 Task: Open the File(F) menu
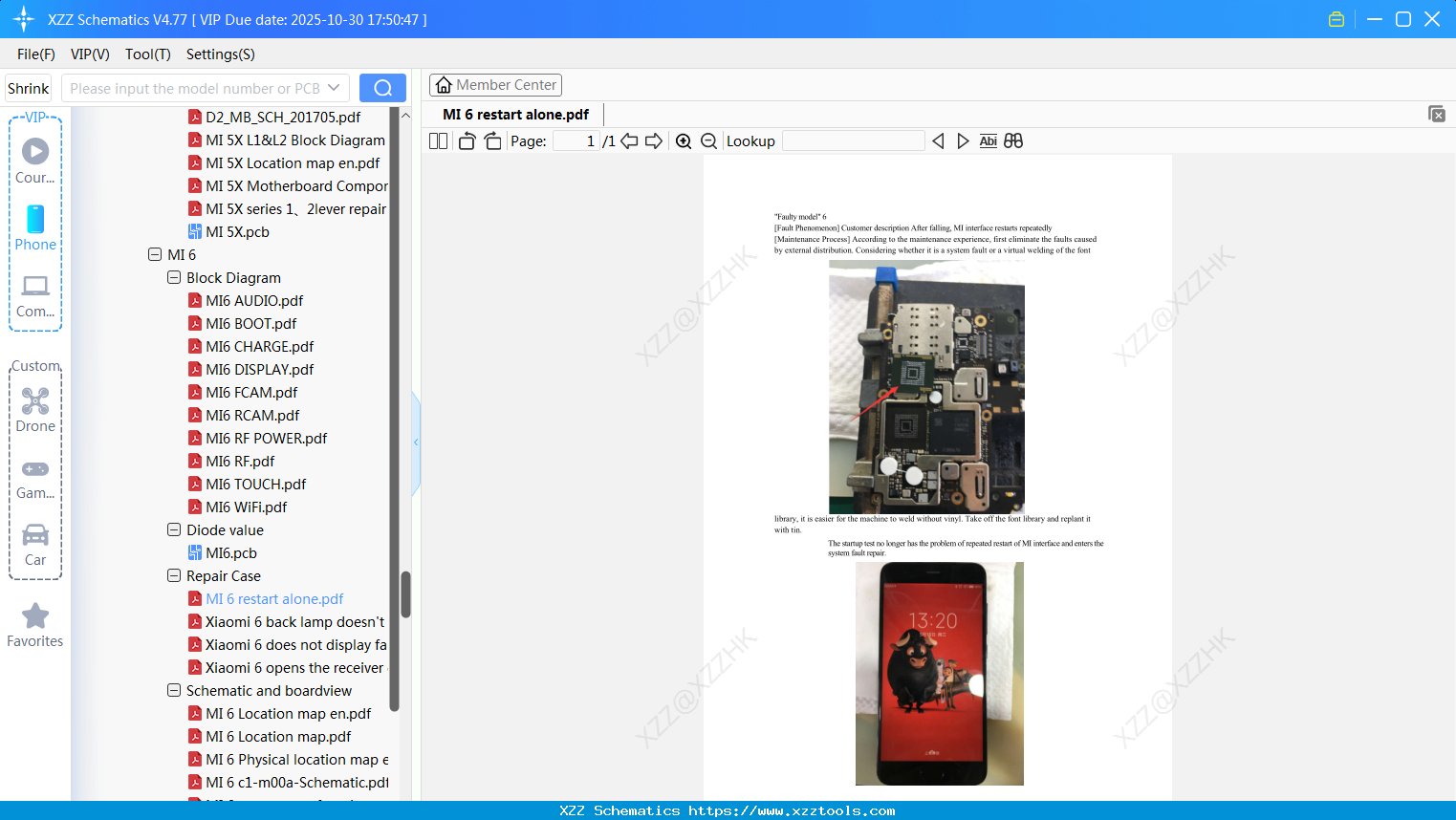pos(36,54)
